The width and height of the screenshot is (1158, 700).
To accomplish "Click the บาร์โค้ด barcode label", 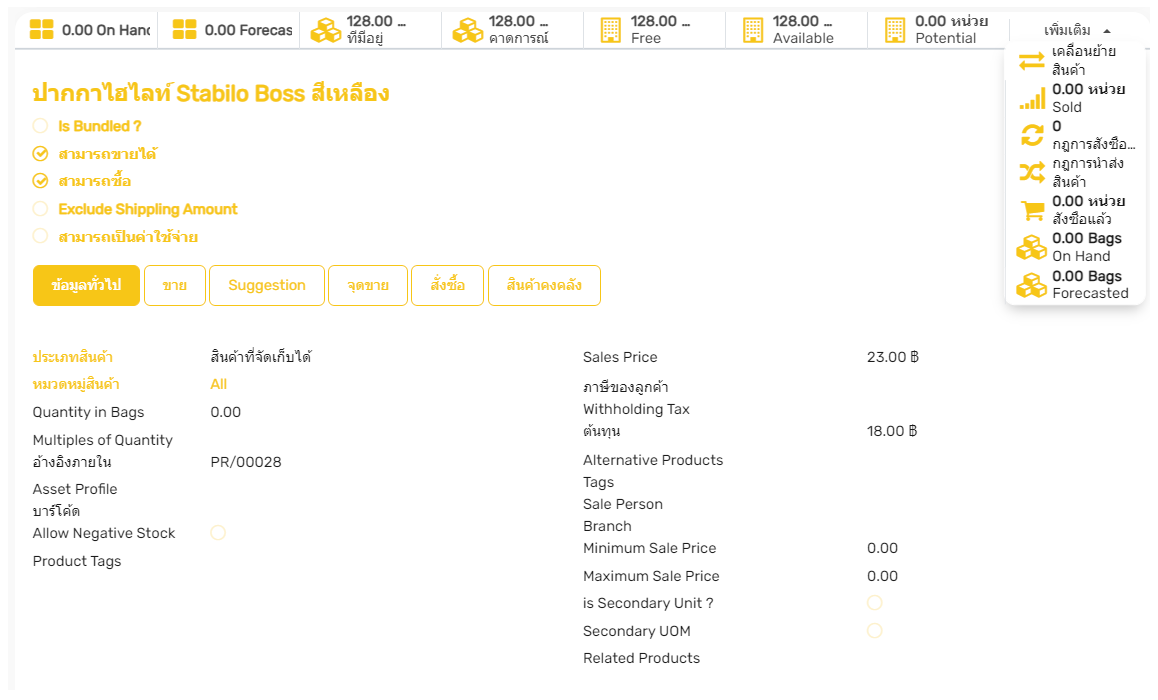I will 56,511.
